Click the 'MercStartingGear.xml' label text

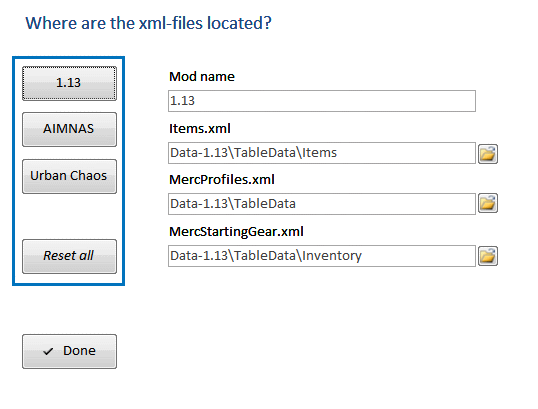click(236, 232)
